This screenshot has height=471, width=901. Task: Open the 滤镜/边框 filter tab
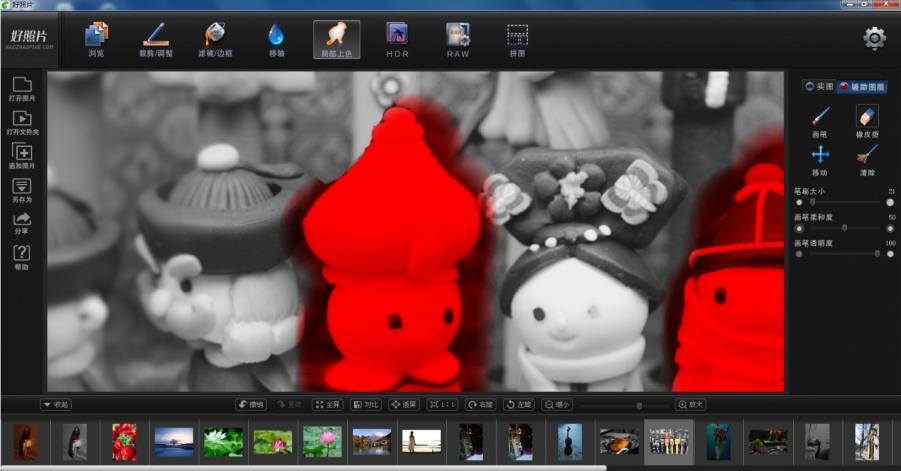pos(214,38)
